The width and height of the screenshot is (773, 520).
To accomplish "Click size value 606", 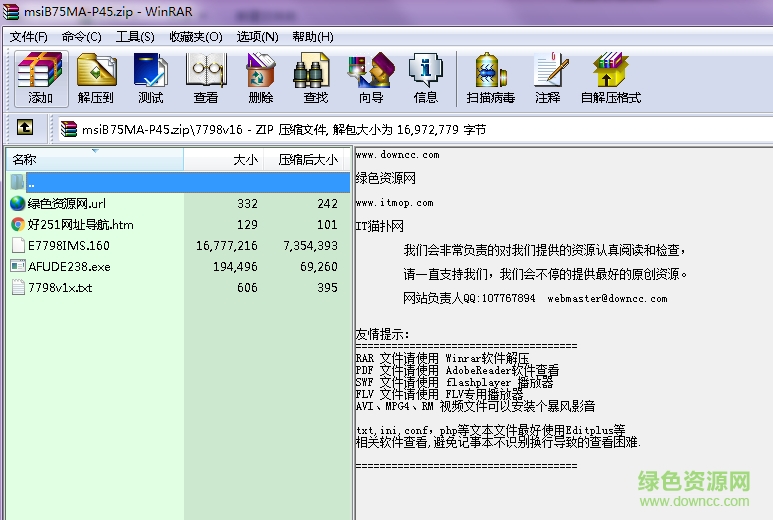I will tap(247, 288).
